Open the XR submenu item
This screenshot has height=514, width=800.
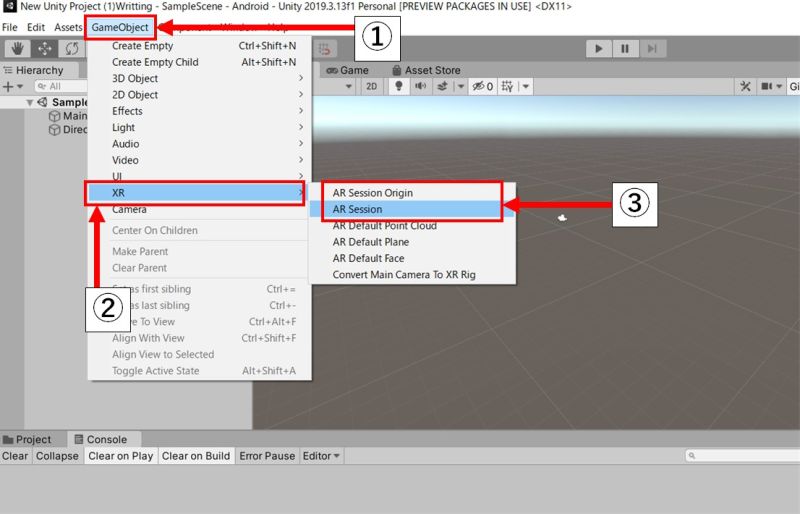click(x=196, y=192)
